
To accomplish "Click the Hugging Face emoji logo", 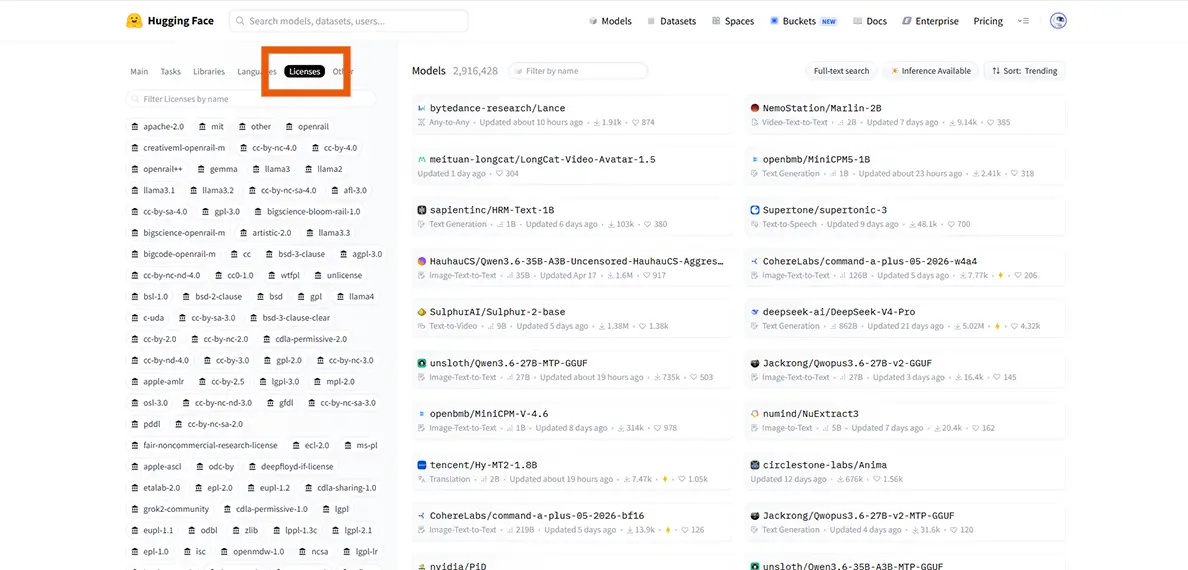I will pos(134,21).
